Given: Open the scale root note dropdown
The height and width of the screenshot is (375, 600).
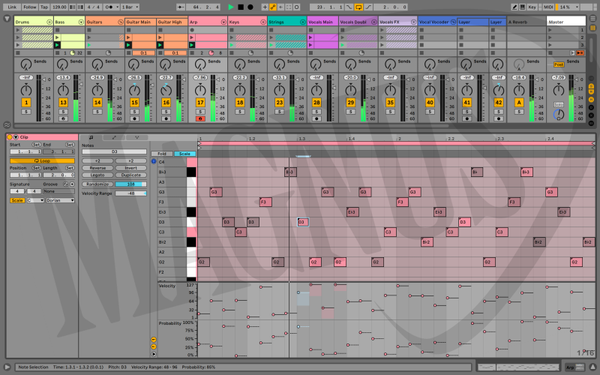Looking at the screenshot, I should (x=36, y=201).
